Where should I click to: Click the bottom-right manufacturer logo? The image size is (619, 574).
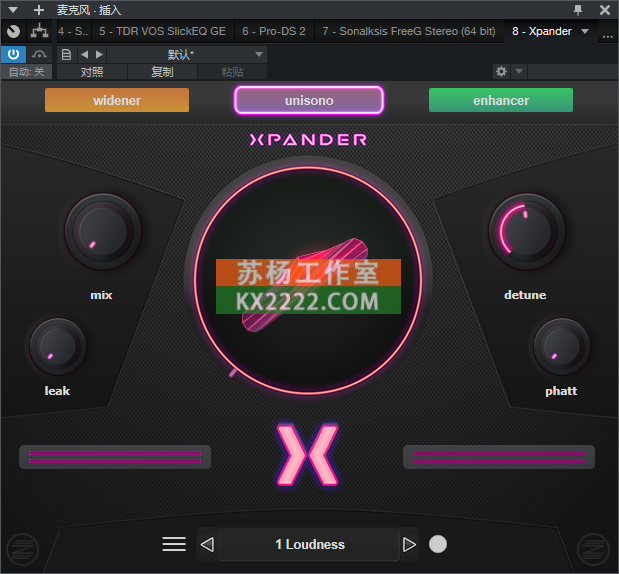click(593, 549)
